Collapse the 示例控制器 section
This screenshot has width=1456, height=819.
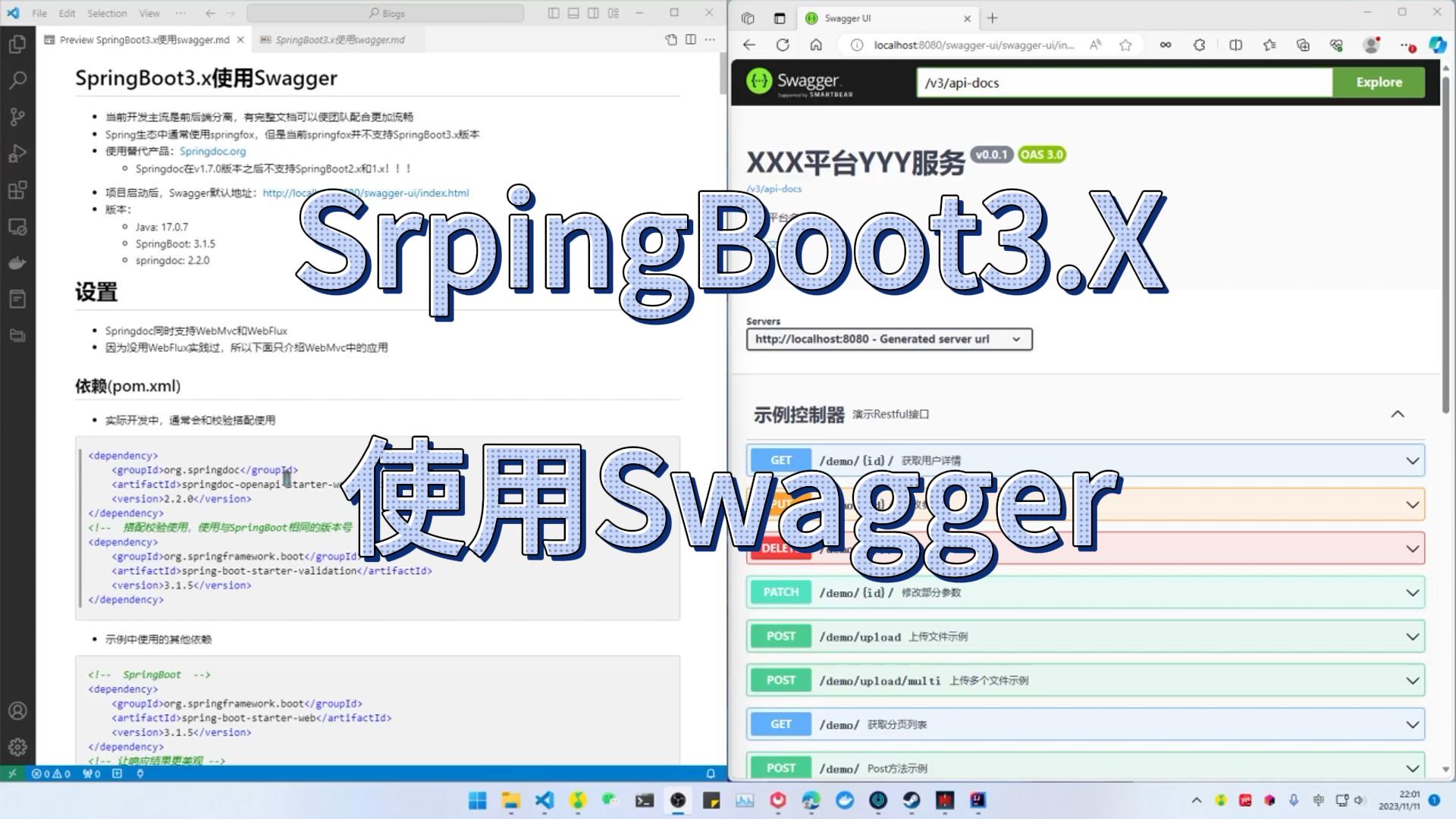[1398, 414]
